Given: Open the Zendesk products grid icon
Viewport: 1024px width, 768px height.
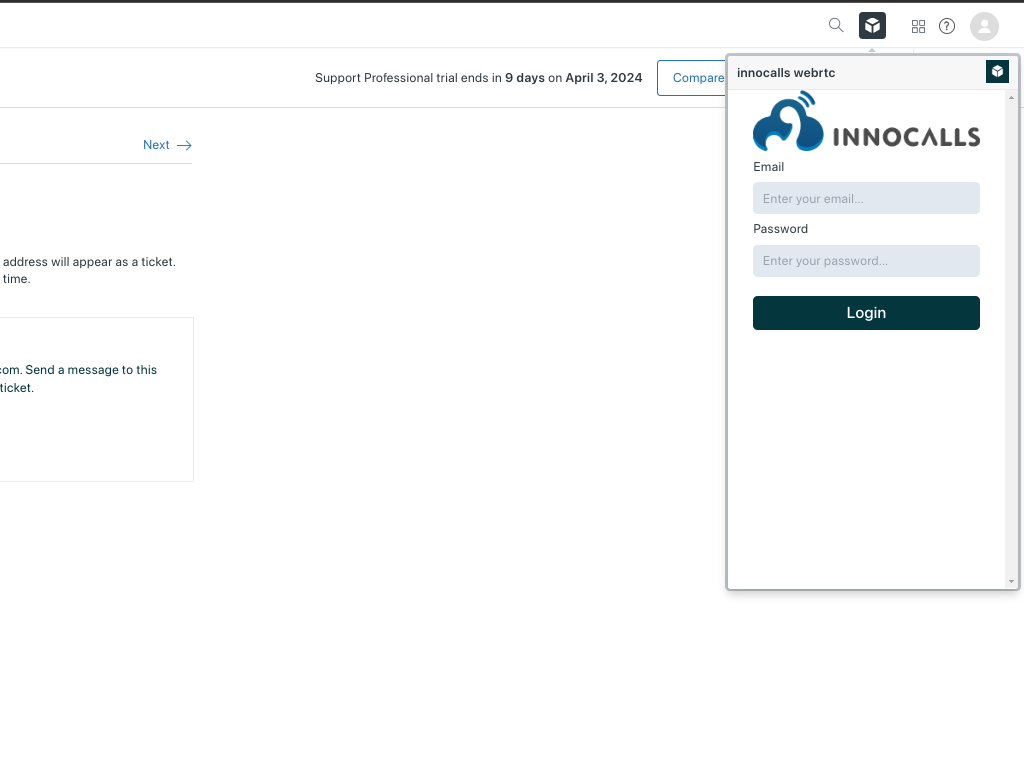Looking at the screenshot, I should [918, 27].
